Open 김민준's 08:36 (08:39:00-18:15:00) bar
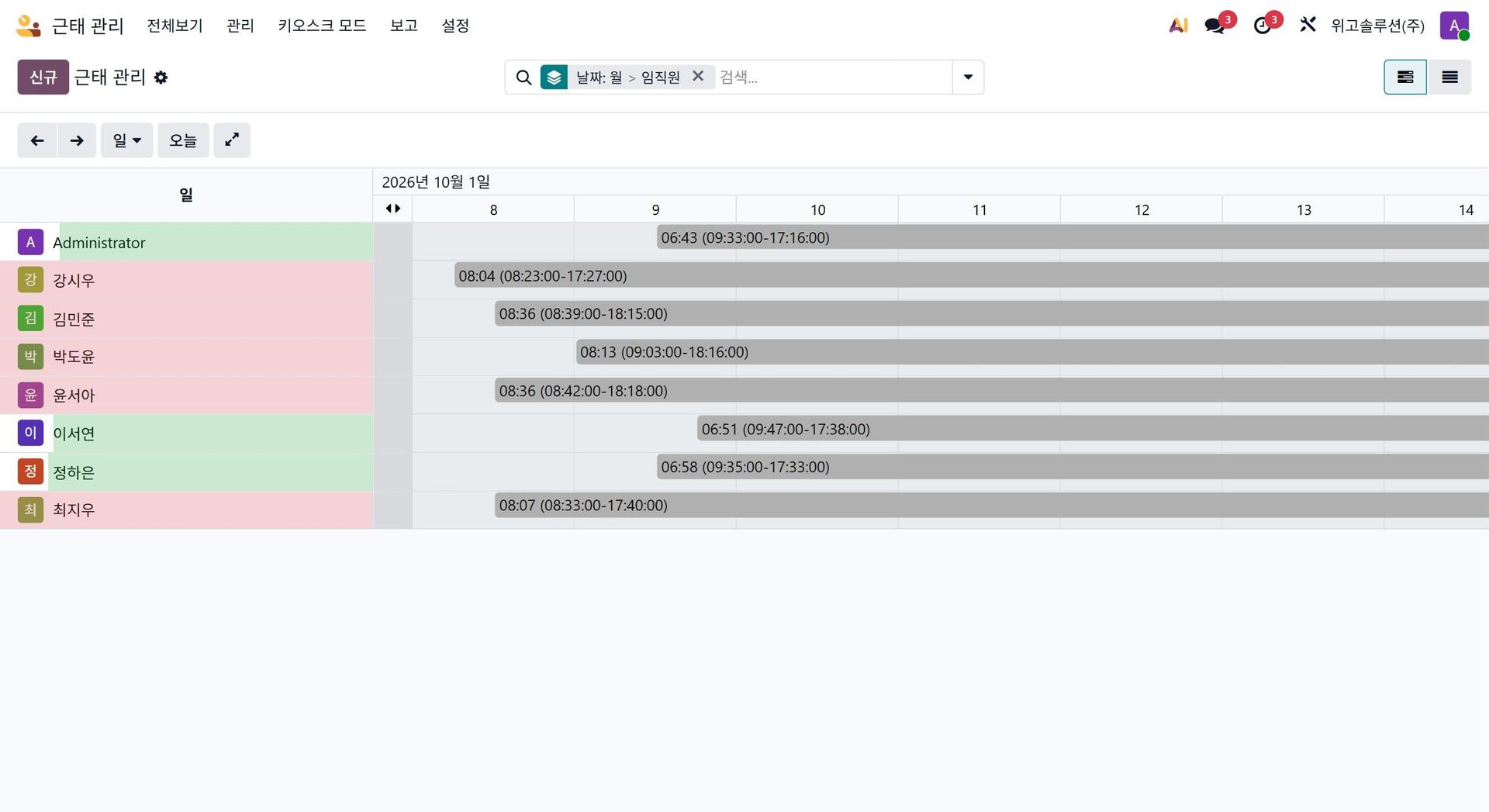Image resolution: width=1489 pixels, height=812 pixels. (x=992, y=313)
